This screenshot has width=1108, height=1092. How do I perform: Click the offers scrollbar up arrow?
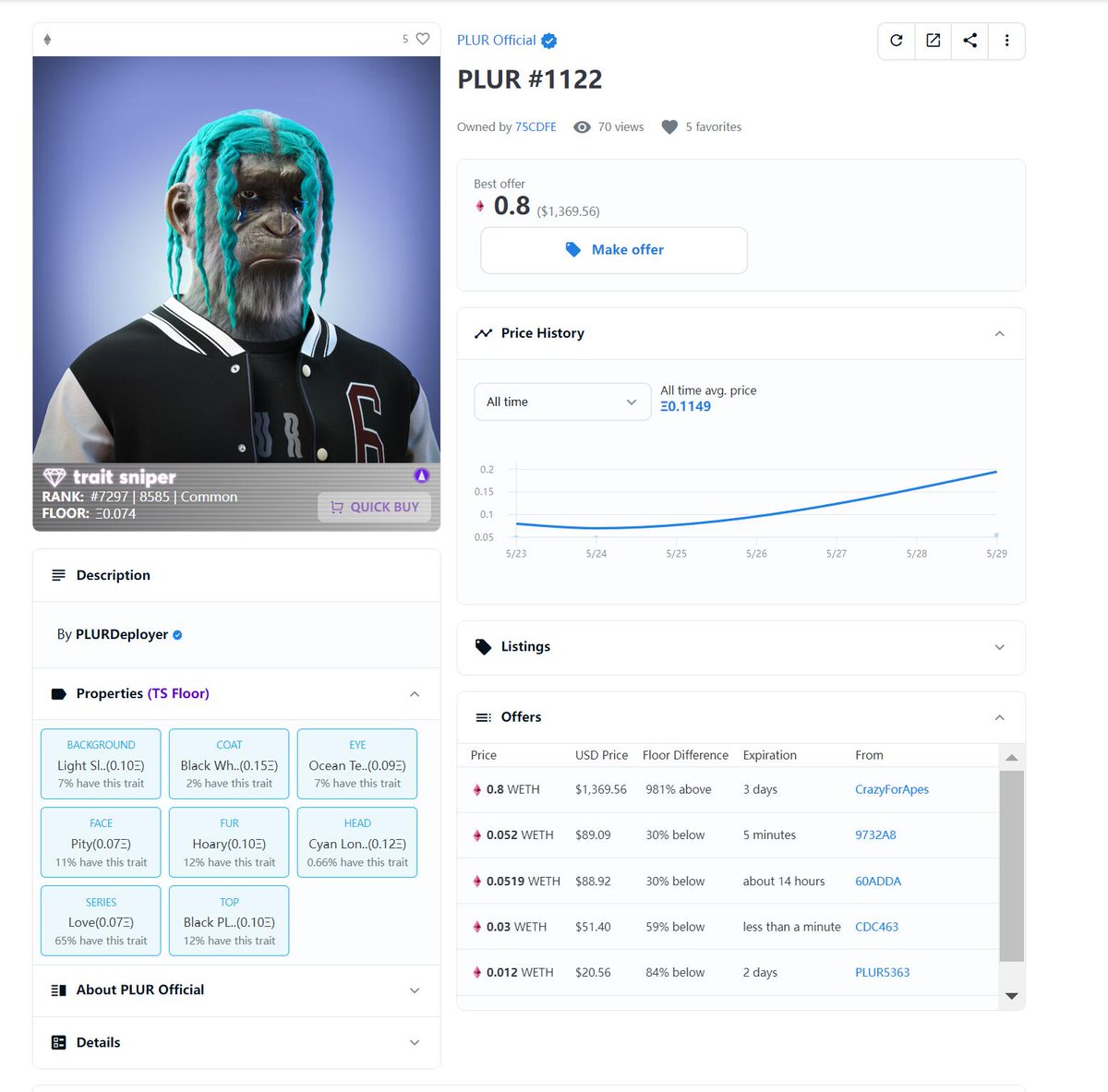[1011, 758]
